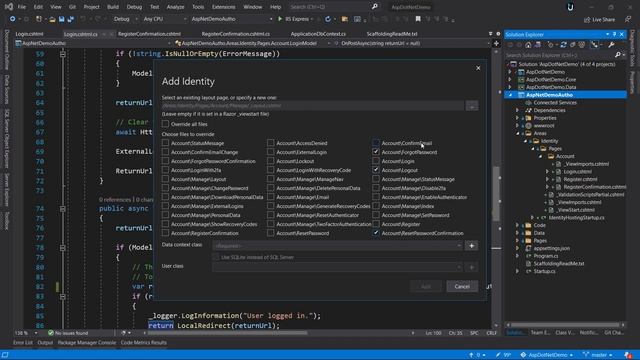
Task: Click the Live Share icon
Action: pyautogui.click(x=587, y=20)
